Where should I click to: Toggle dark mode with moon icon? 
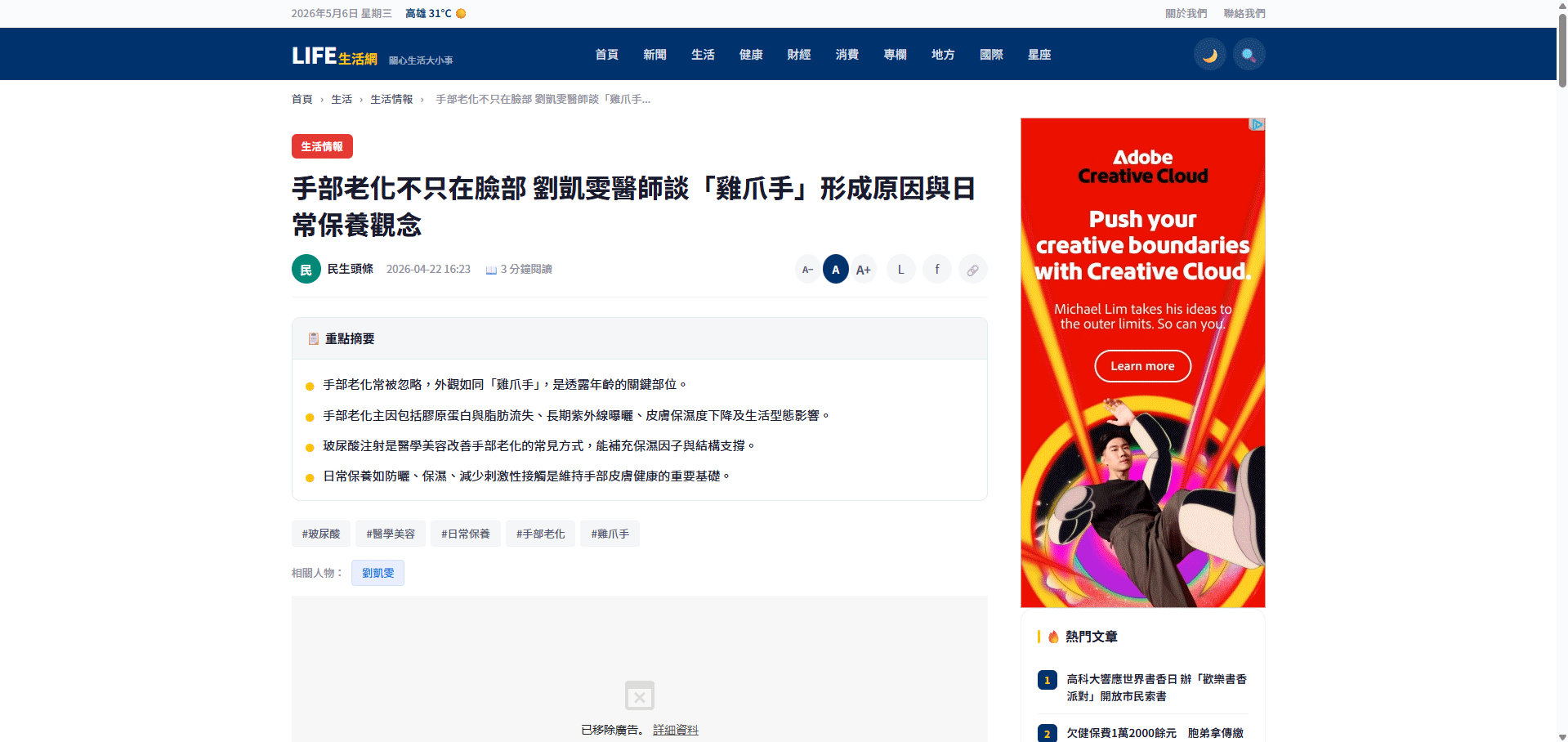[x=1209, y=55]
